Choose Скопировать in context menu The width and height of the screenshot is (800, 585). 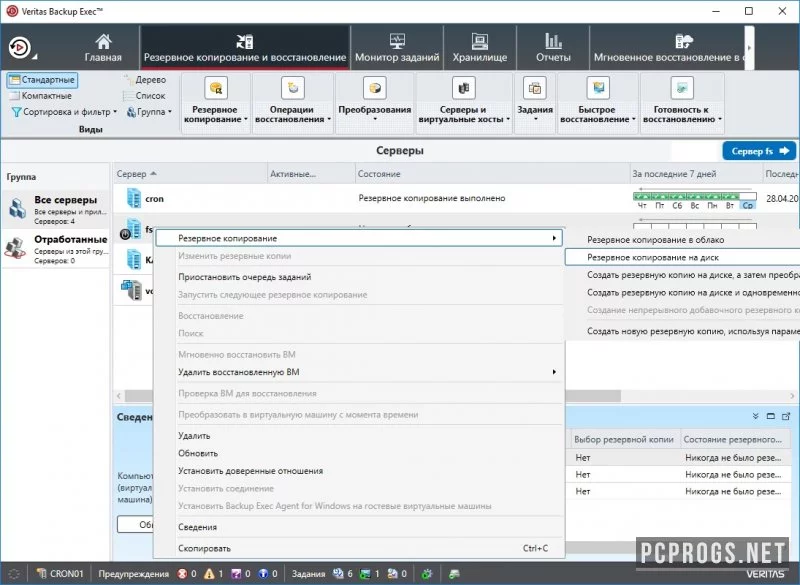(x=359, y=548)
